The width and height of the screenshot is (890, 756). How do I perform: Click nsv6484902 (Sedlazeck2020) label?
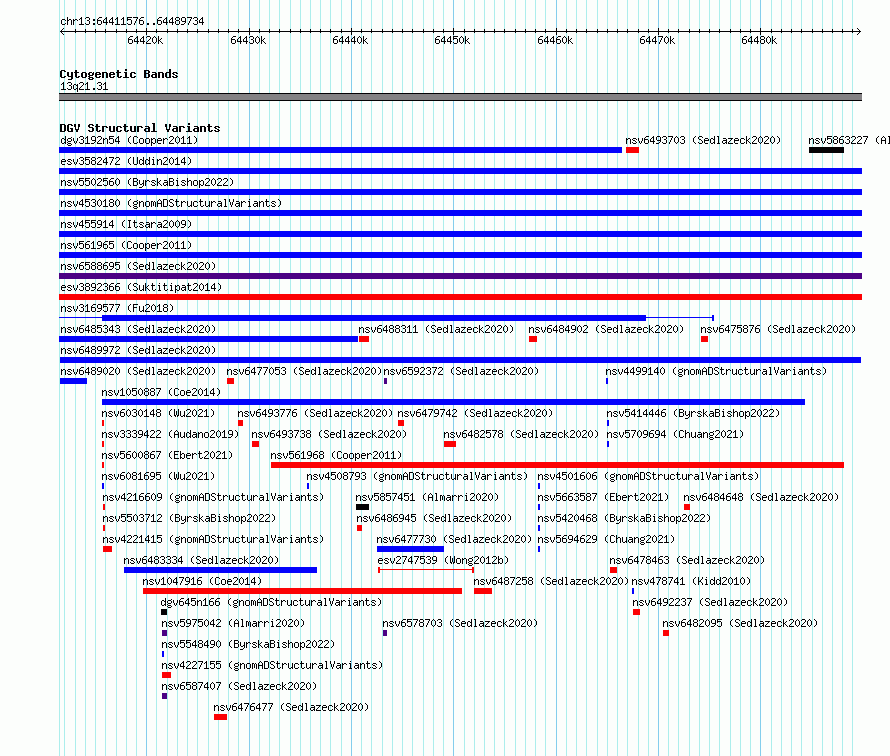606,329
